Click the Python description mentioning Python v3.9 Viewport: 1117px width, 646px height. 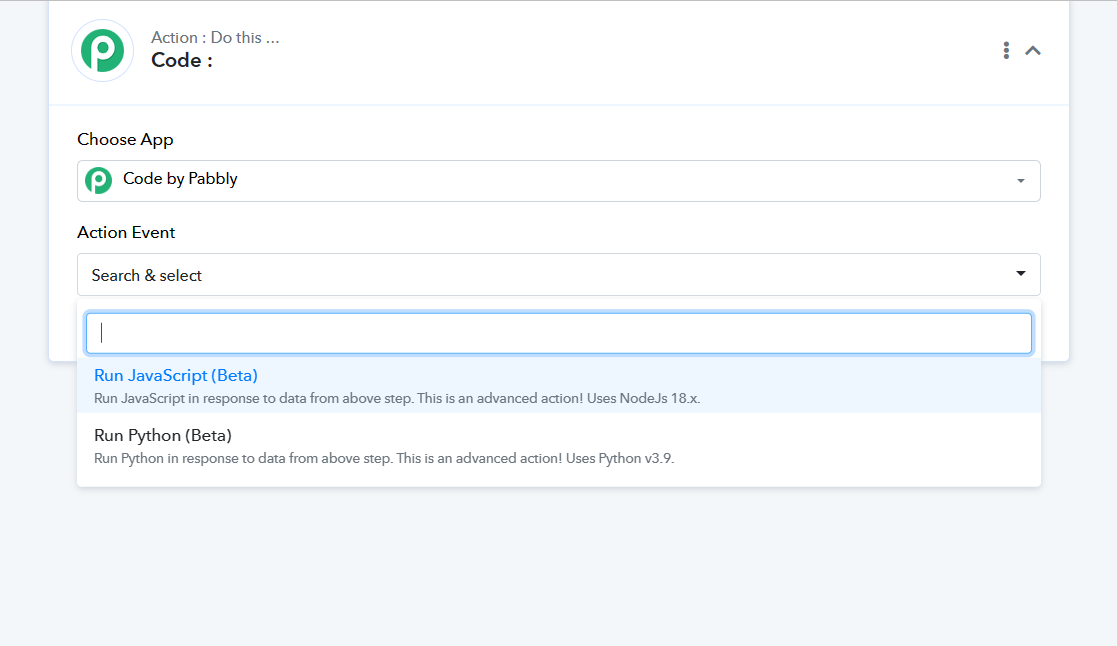pos(384,459)
